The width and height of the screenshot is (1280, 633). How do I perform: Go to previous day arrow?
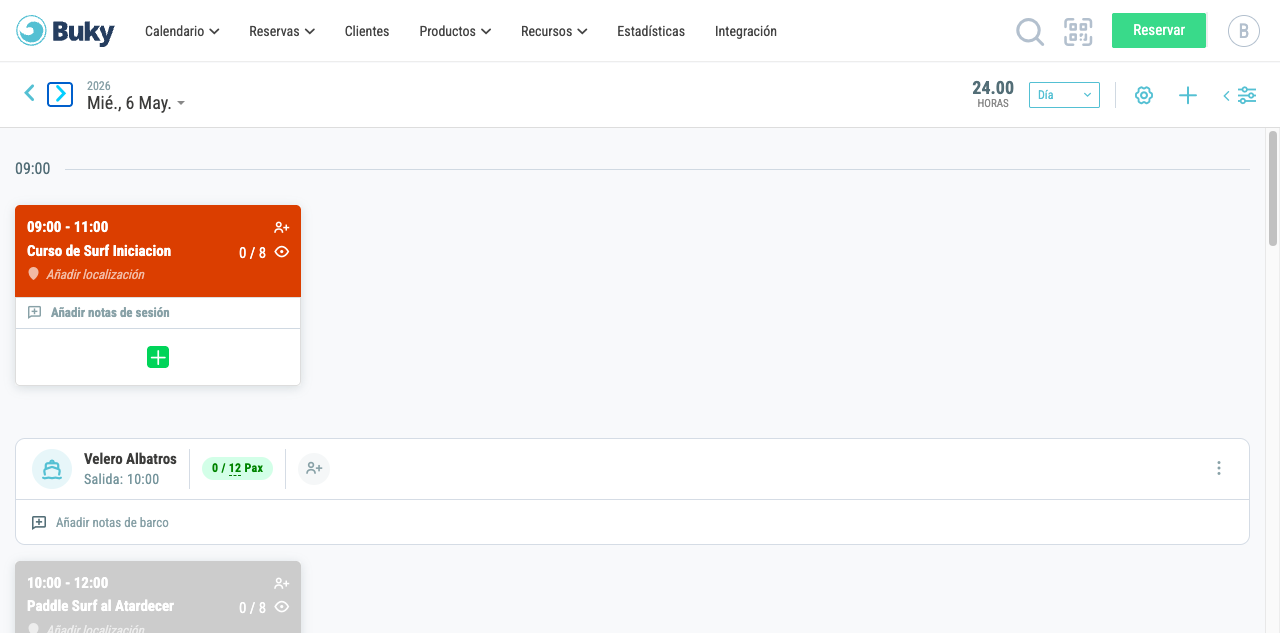pos(29,94)
